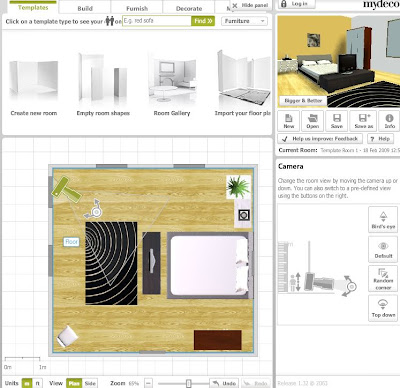This screenshot has width=400, height=388.
Task: Click the Undo button
Action: click(224, 383)
